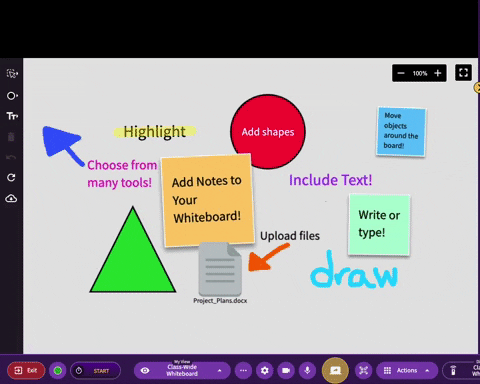Viewport: 480px width, 384px height.
Task: Click the Exit button
Action: point(26,370)
